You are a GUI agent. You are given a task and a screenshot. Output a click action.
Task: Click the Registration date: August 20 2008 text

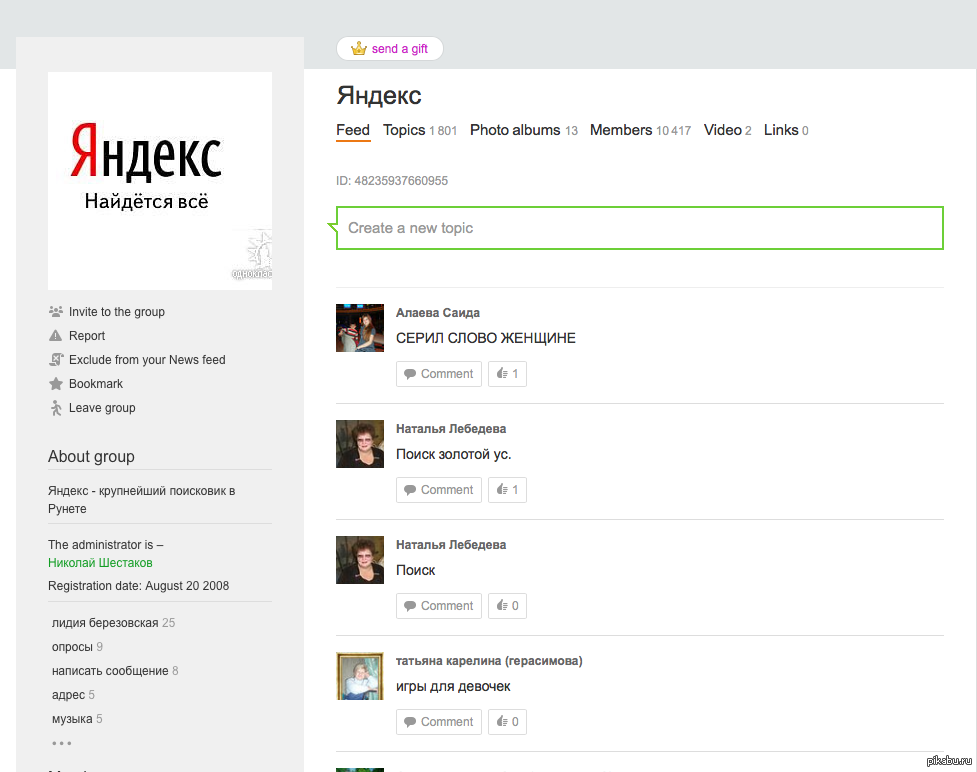point(138,586)
